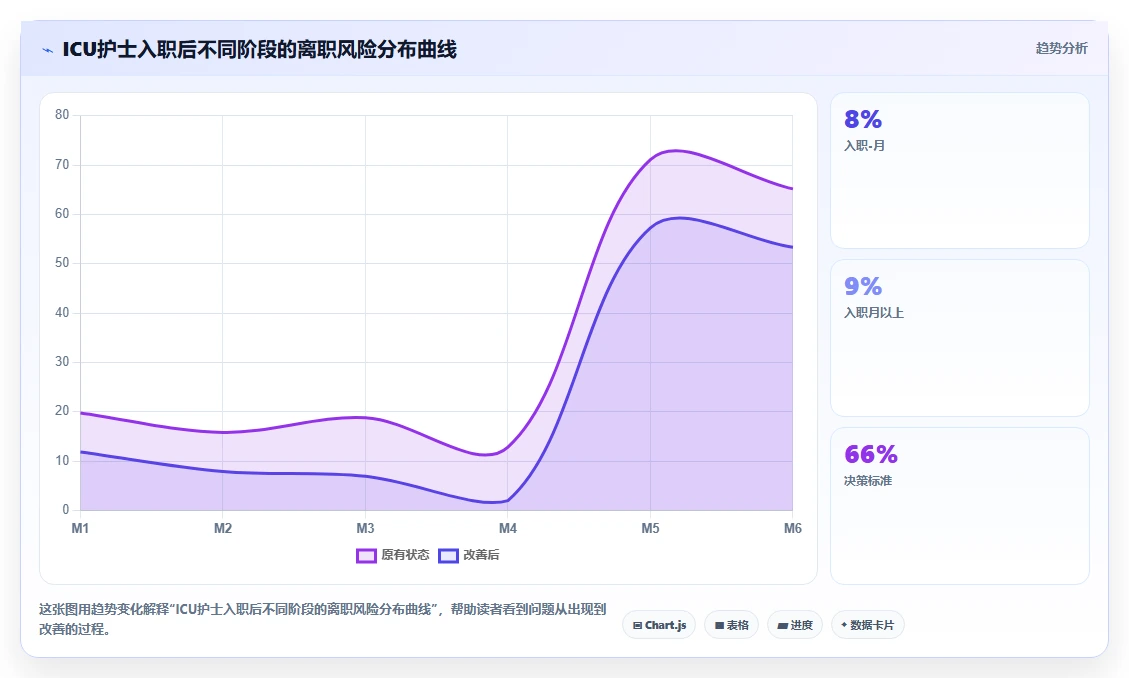1129x678 pixels.
Task: Click the 趋势分析 label in the header
Action: (1061, 48)
